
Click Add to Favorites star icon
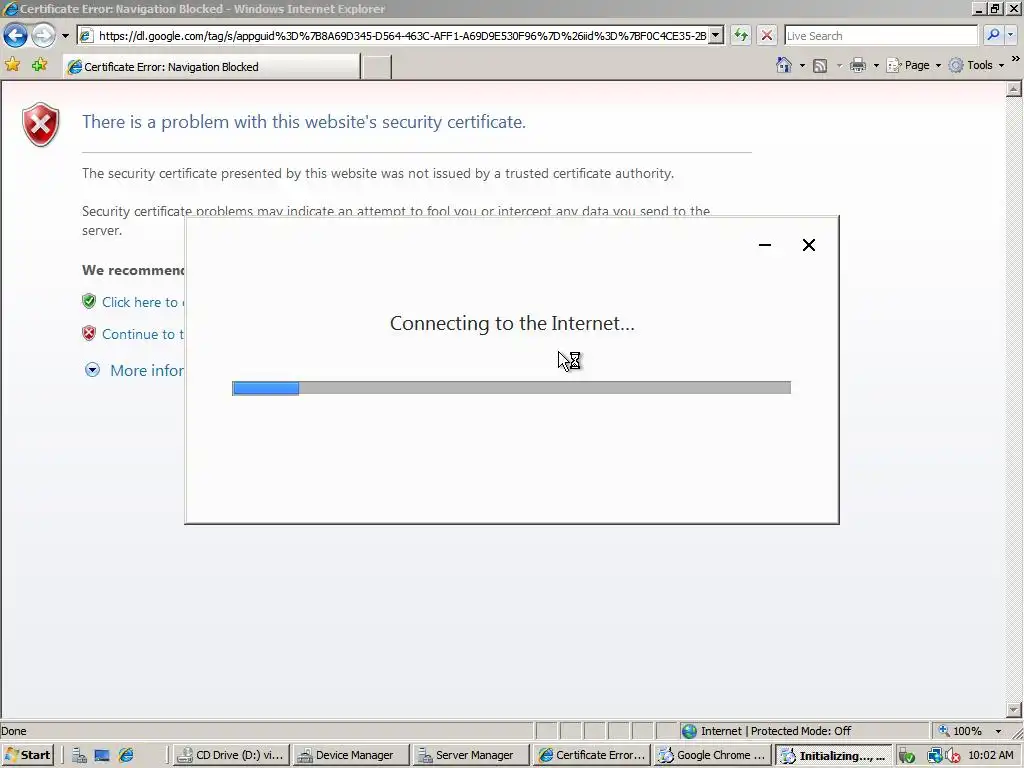pos(39,65)
